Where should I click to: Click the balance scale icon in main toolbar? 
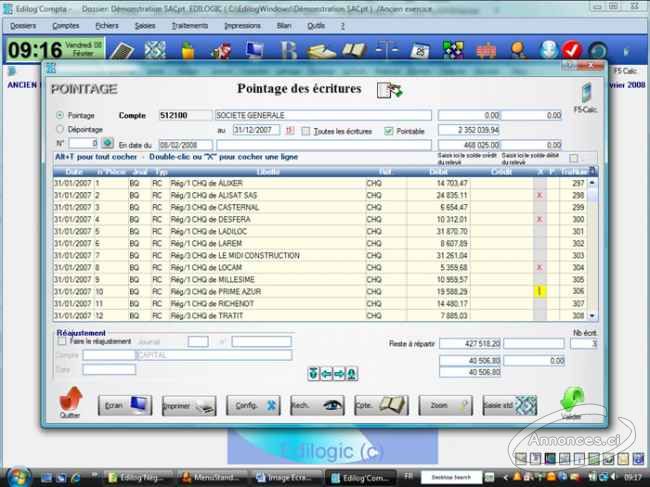(386, 50)
